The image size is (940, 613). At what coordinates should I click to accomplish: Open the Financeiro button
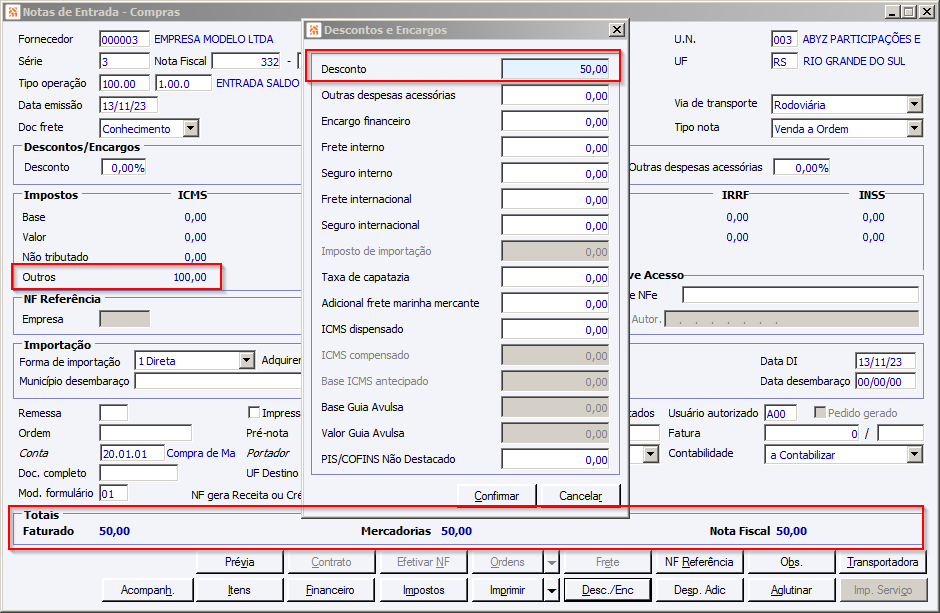coord(331,590)
